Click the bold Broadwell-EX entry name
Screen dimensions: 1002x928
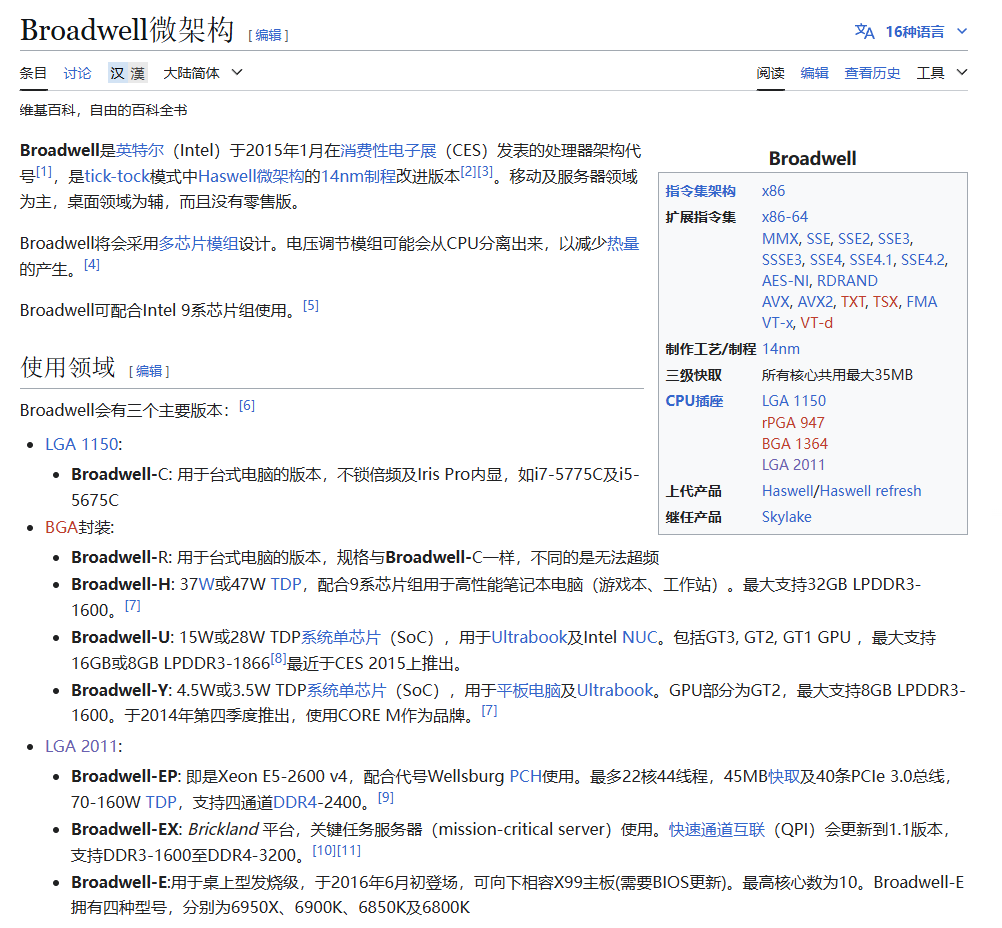[x=125, y=830]
